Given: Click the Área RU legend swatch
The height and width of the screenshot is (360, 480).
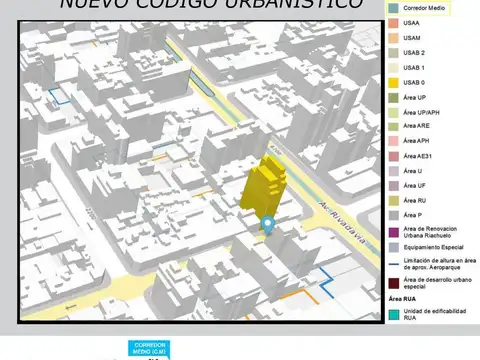Looking at the screenshot, I should (394, 200).
